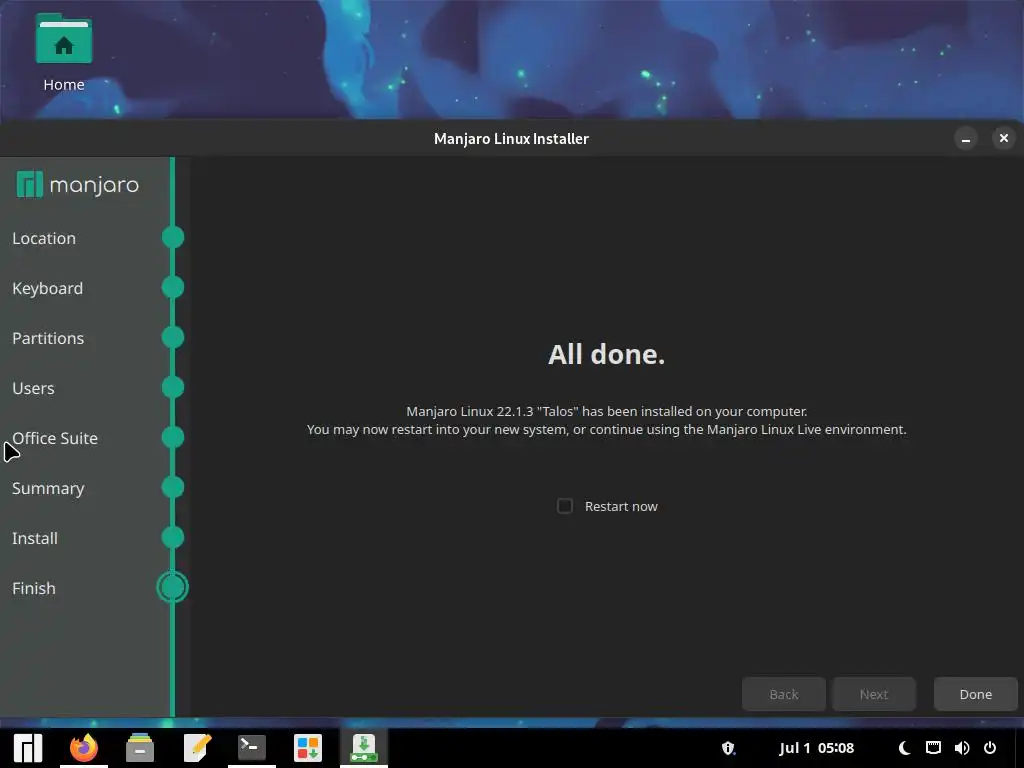Click the Location step progress dot
Screen dimensions: 1024x768
(172, 237)
